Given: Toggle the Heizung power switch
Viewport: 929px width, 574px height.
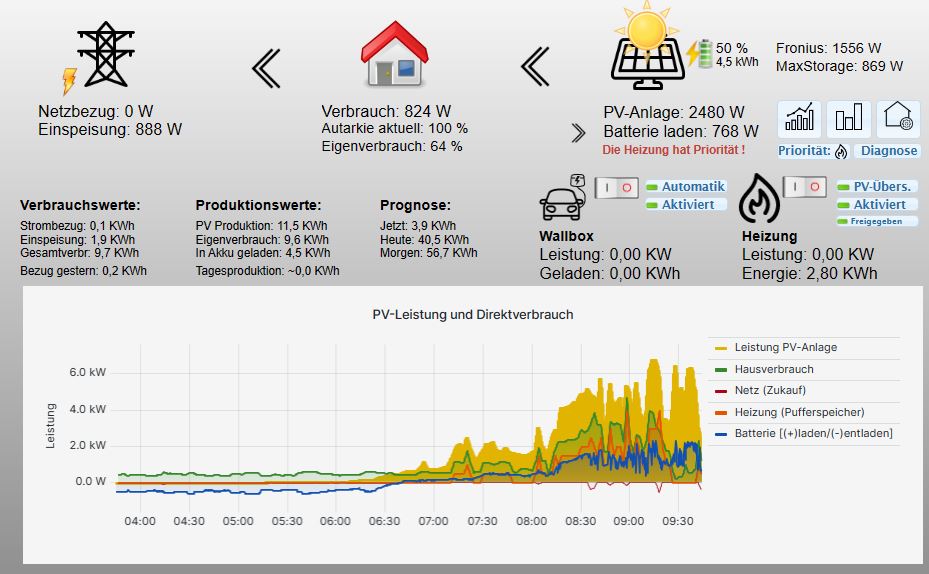Looking at the screenshot, I should pyautogui.click(x=805, y=187).
